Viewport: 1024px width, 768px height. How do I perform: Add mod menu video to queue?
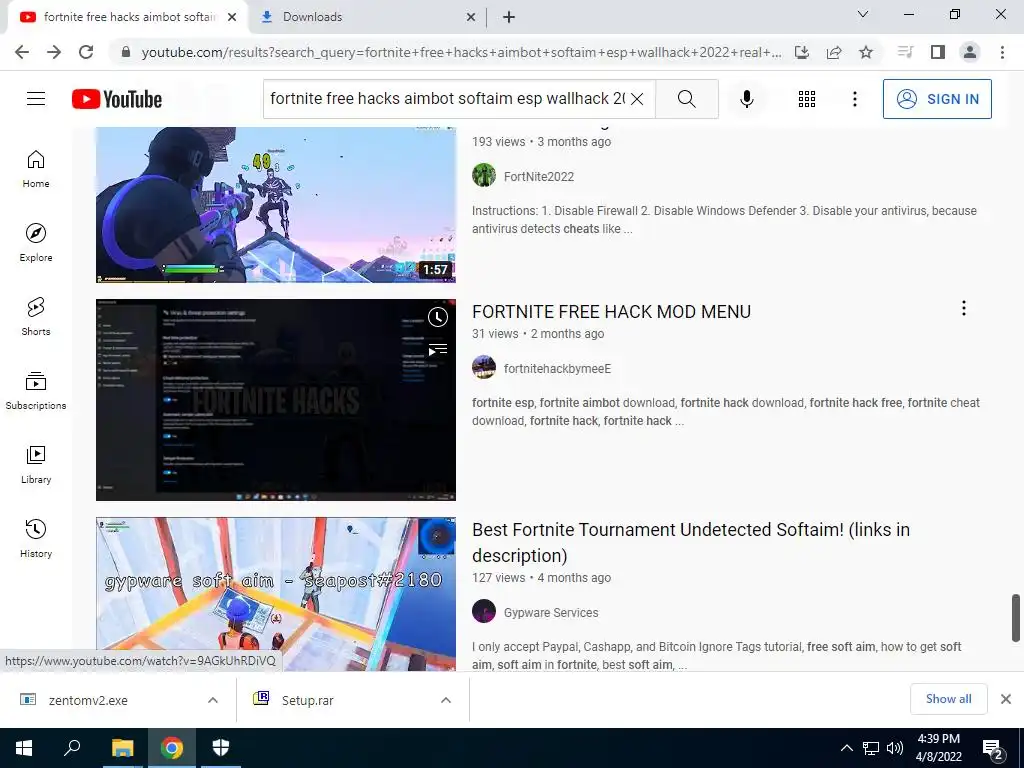(438, 349)
